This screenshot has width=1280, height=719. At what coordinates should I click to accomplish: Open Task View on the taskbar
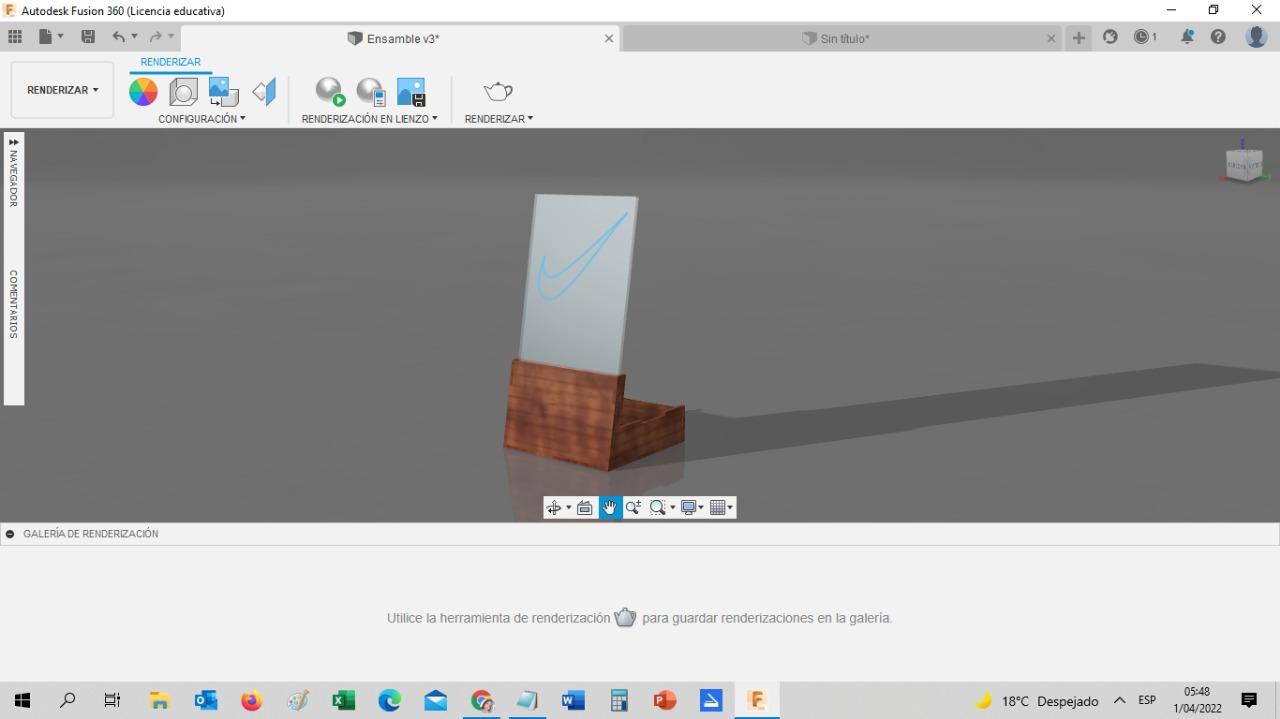pos(113,701)
